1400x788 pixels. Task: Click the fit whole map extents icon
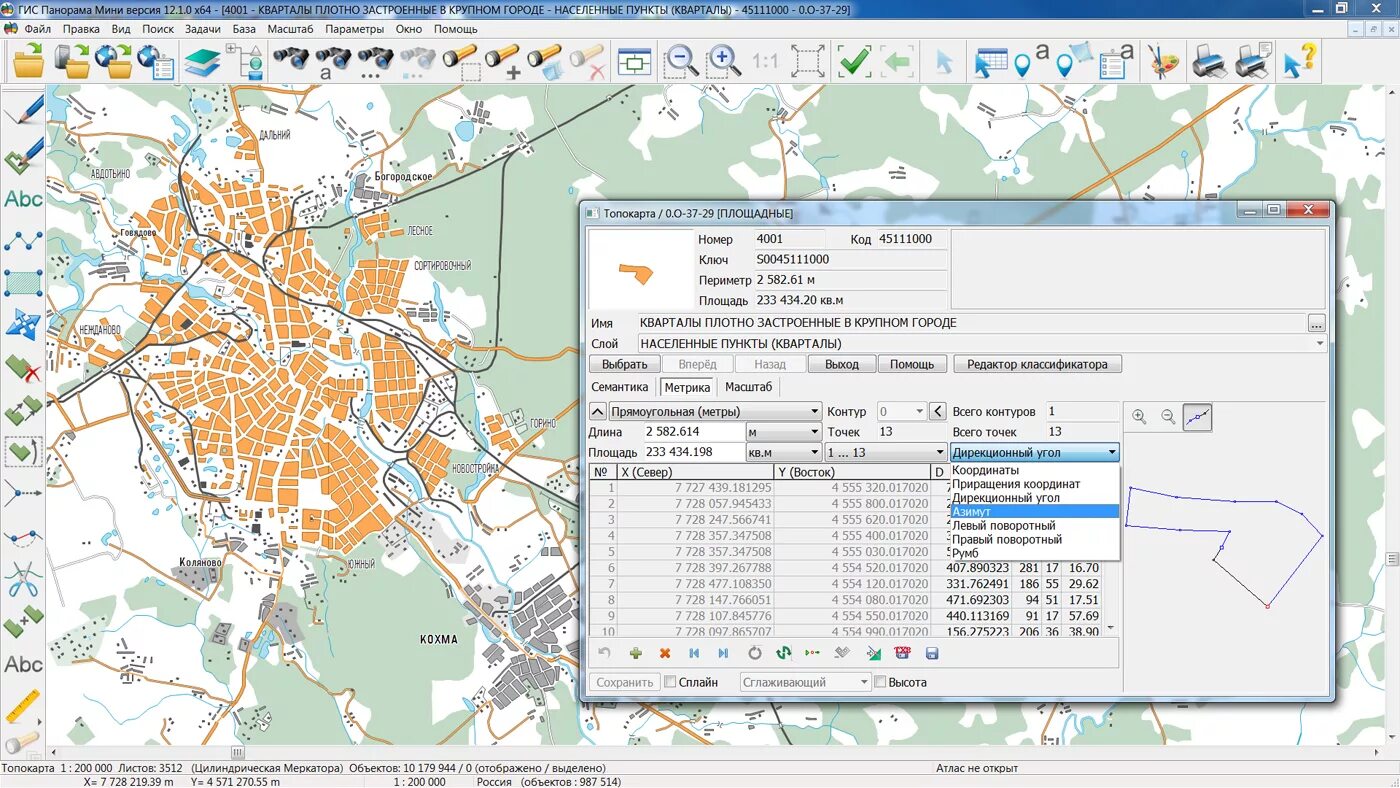[808, 61]
